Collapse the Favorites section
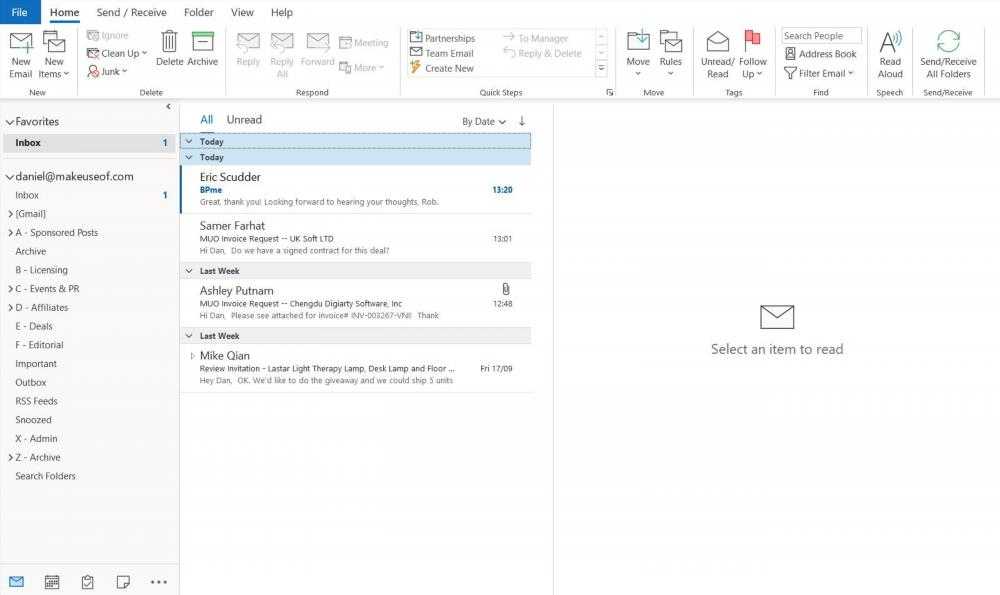The width and height of the screenshot is (1000, 595). click(9, 122)
